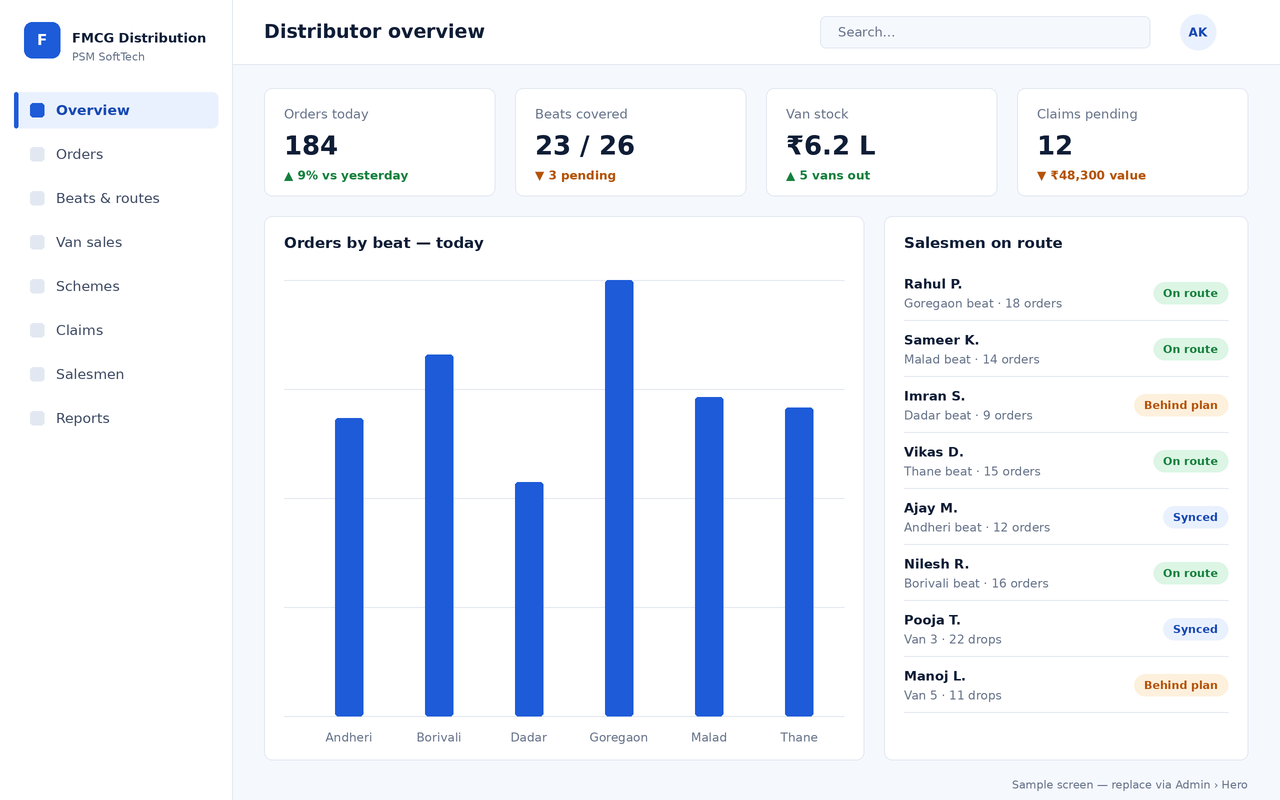1280x800 pixels.
Task: Click the Borivali bar in chart
Action: coord(439,535)
